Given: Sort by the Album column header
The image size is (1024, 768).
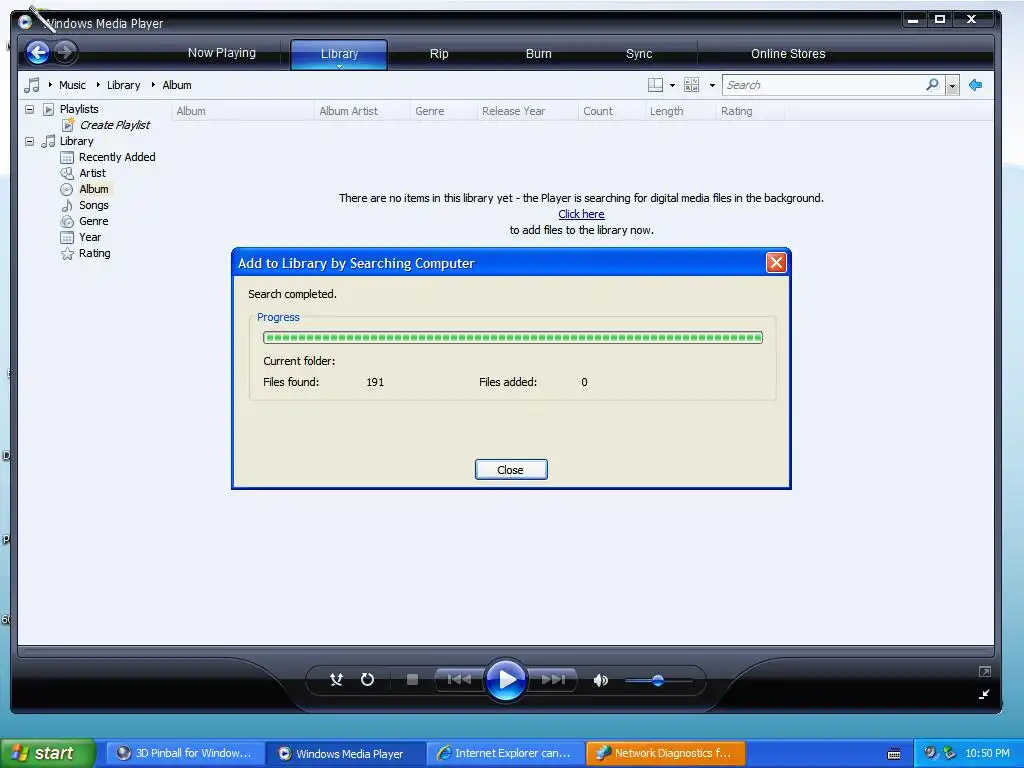Looking at the screenshot, I should pos(242,111).
